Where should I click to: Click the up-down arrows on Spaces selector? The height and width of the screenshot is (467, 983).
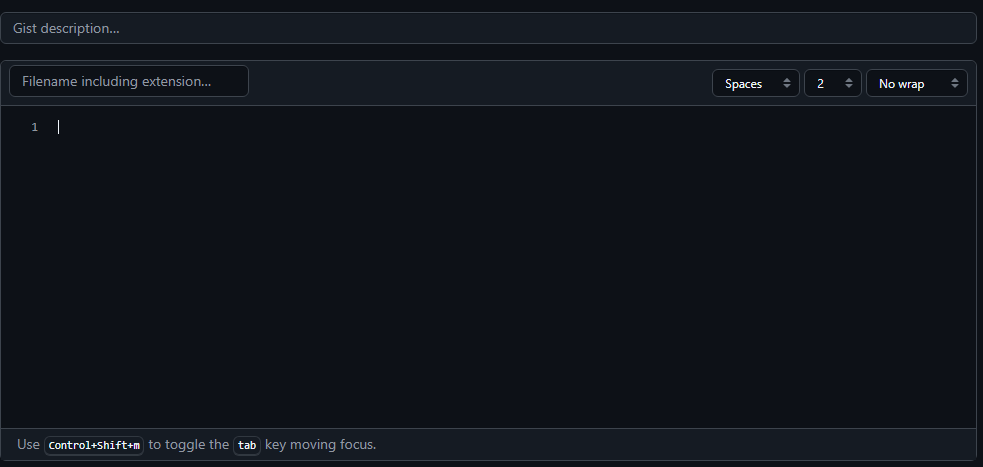pyautogui.click(x=787, y=83)
